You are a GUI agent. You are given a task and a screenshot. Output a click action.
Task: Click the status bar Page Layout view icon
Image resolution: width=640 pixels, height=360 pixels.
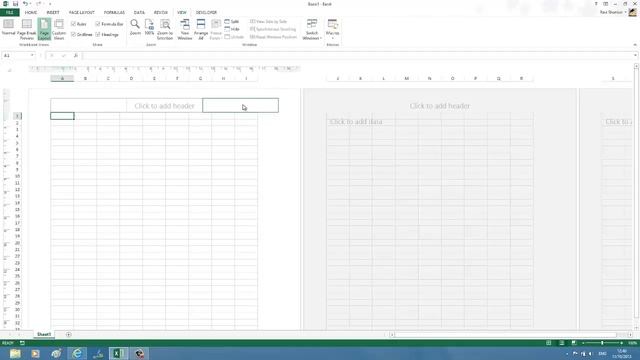[x=562, y=343]
